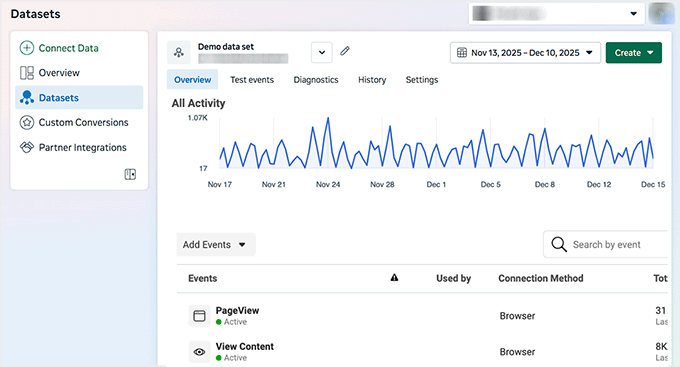The image size is (680, 367).
Task: Open the Settings tab
Action: (422, 79)
